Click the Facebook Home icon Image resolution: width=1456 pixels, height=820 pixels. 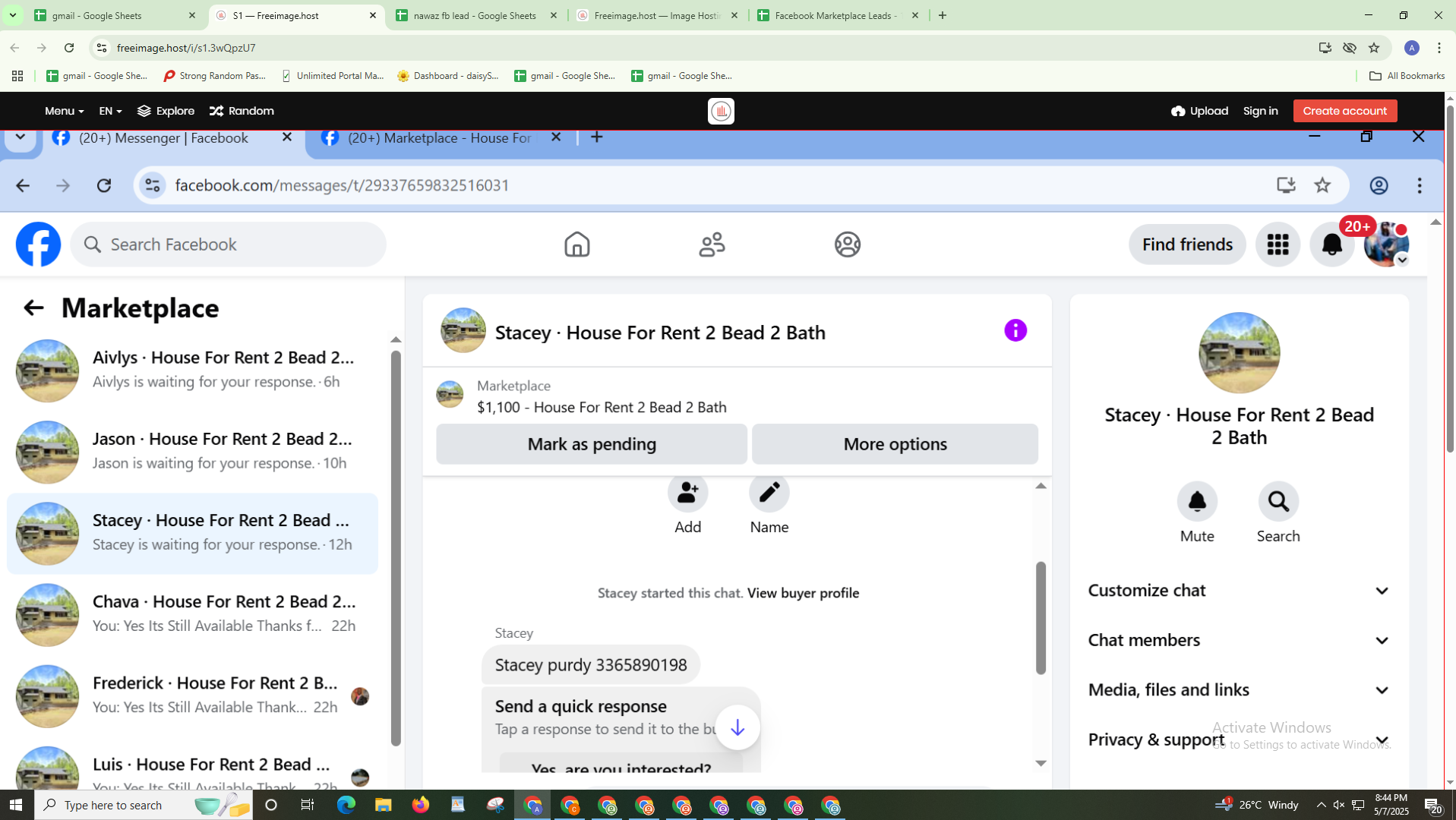(577, 244)
